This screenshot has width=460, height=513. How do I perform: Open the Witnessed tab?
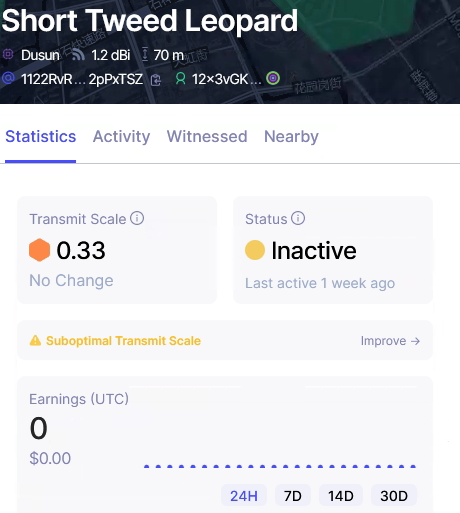207,137
